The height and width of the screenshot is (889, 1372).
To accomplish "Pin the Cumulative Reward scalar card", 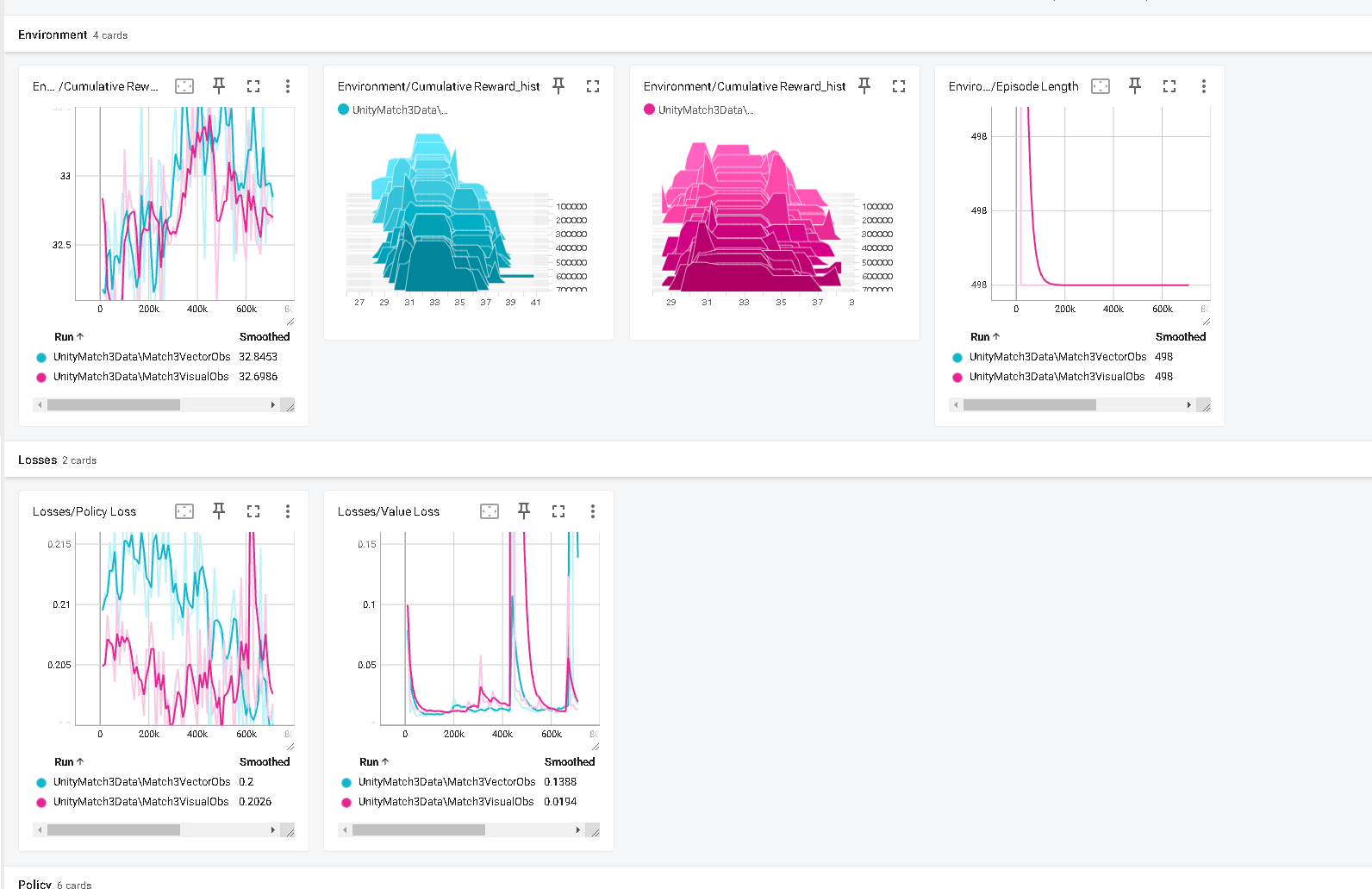I will (x=219, y=86).
